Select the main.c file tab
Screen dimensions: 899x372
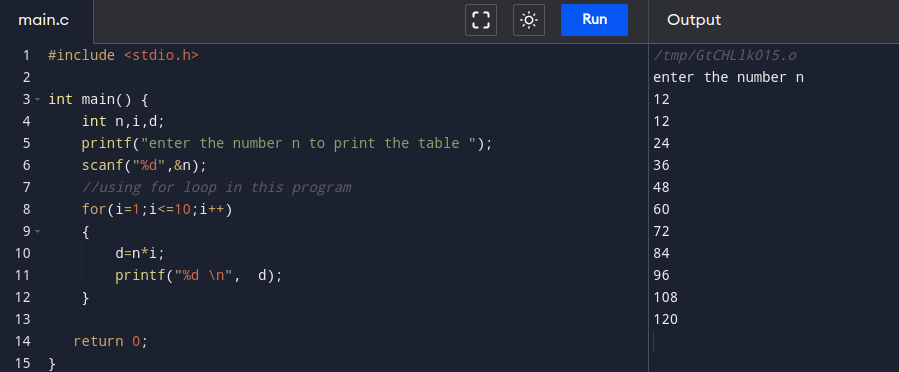(x=44, y=20)
